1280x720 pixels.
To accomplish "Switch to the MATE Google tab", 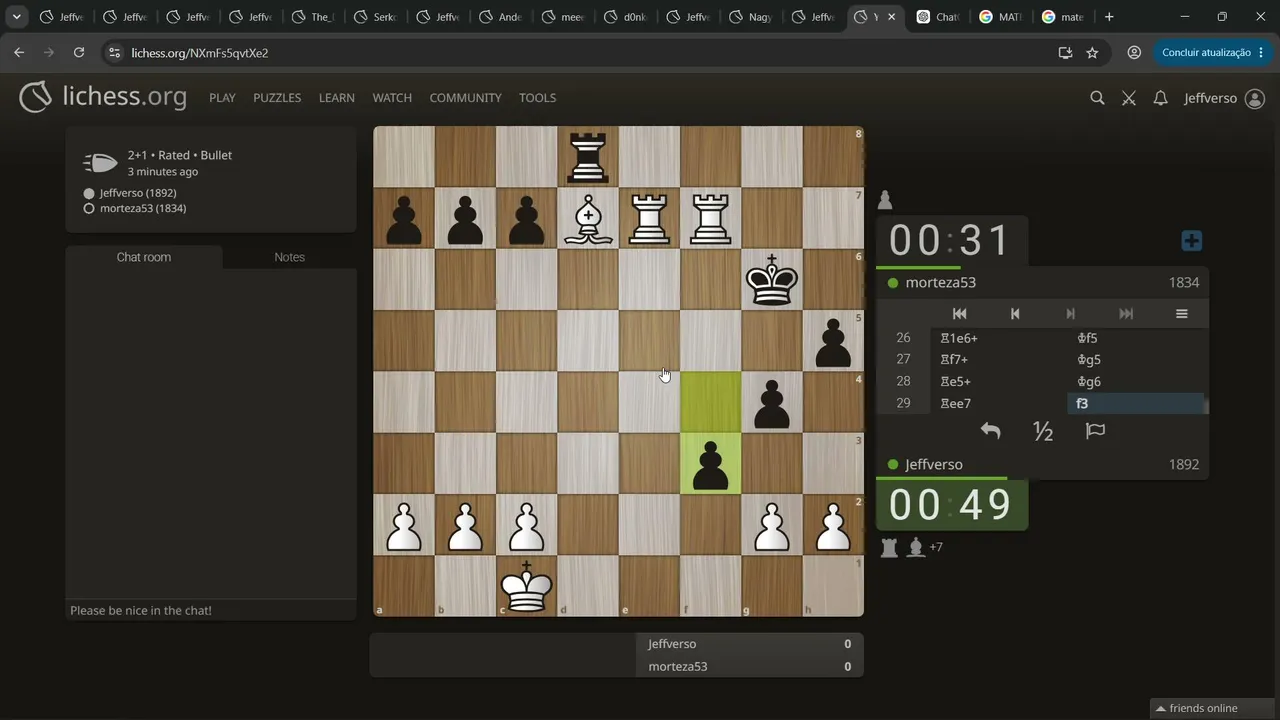I will click(1000, 17).
